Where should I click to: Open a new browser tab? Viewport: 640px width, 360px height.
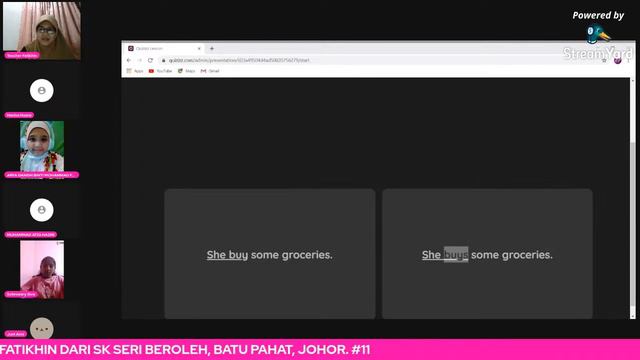click(x=212, y=48)
